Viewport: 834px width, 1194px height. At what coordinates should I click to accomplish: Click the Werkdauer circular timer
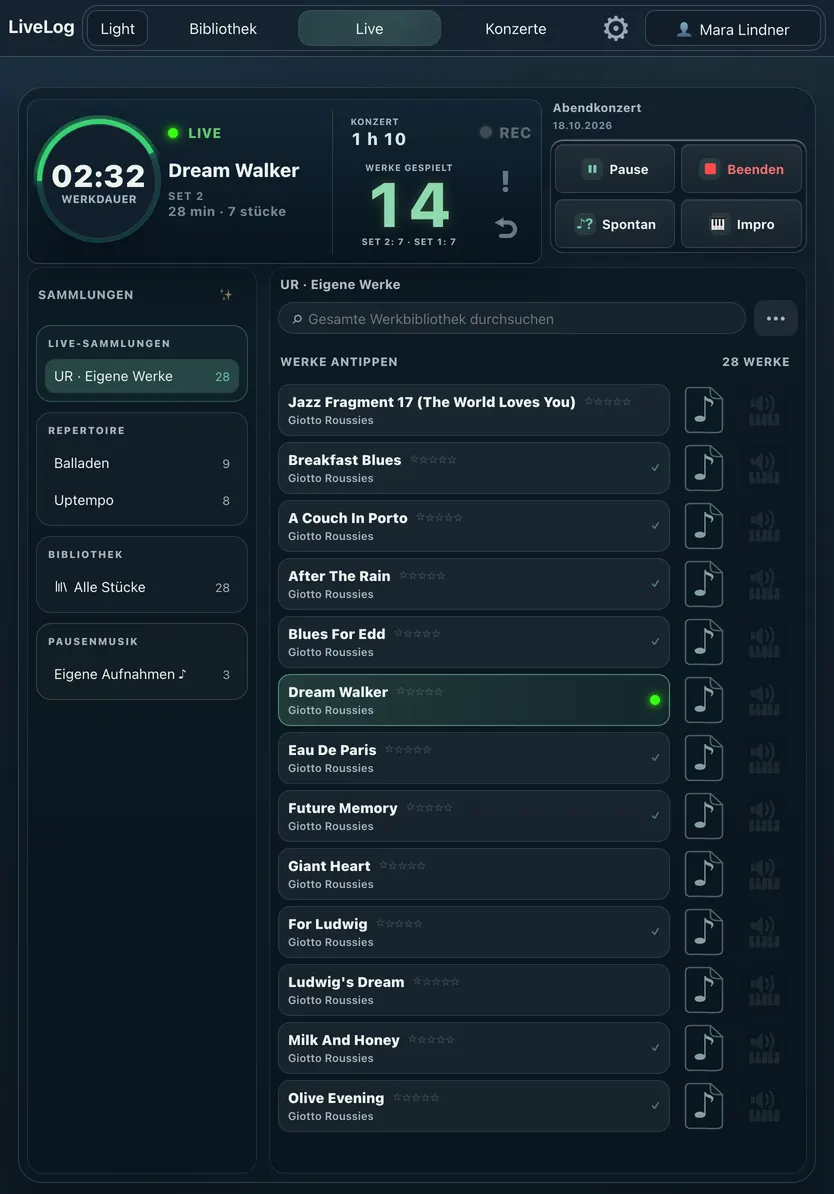point(98,180)
